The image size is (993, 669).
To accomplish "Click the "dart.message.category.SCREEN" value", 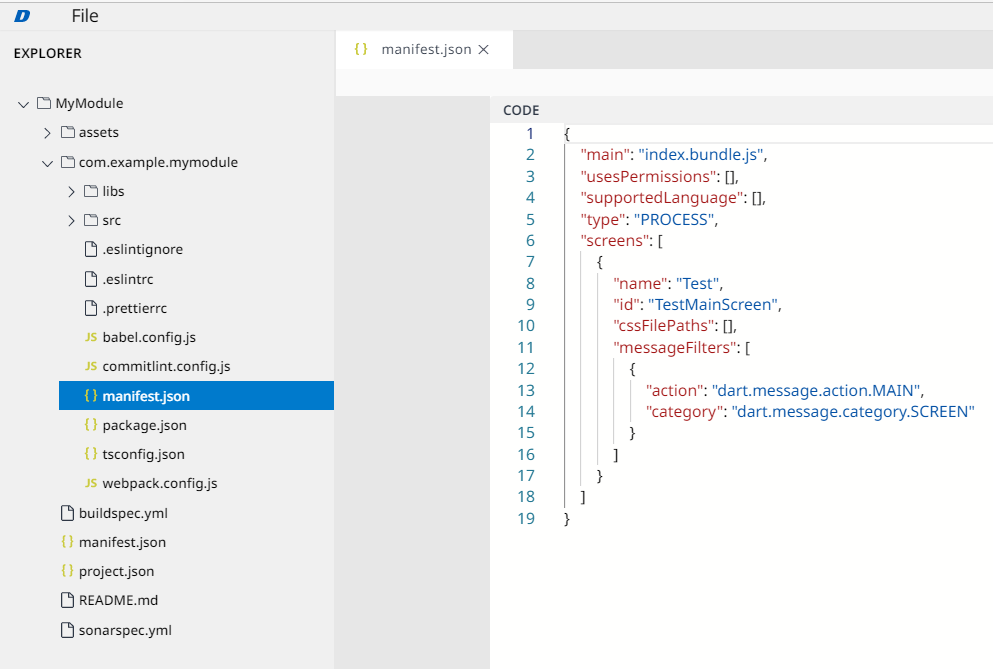I will [853, 412].
